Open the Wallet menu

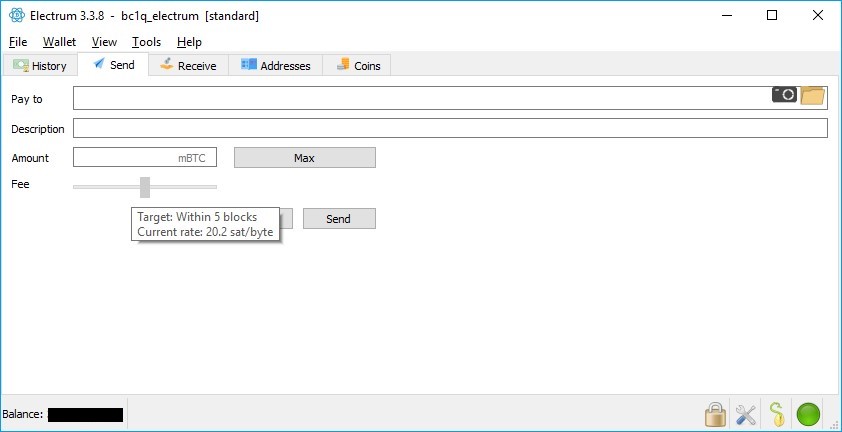[x=60, y=42]
